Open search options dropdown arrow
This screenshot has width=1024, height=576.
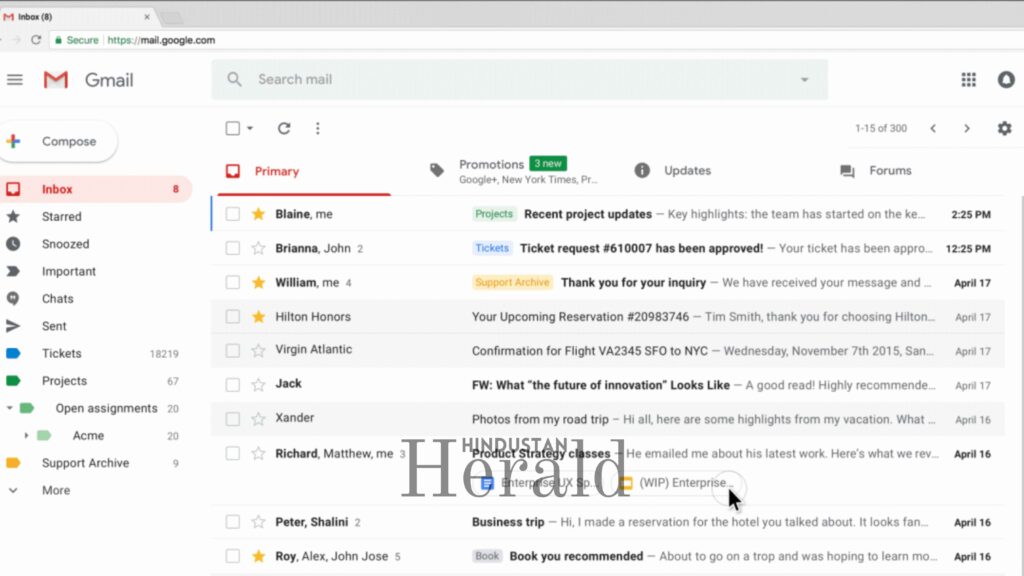tap(805, 80)
